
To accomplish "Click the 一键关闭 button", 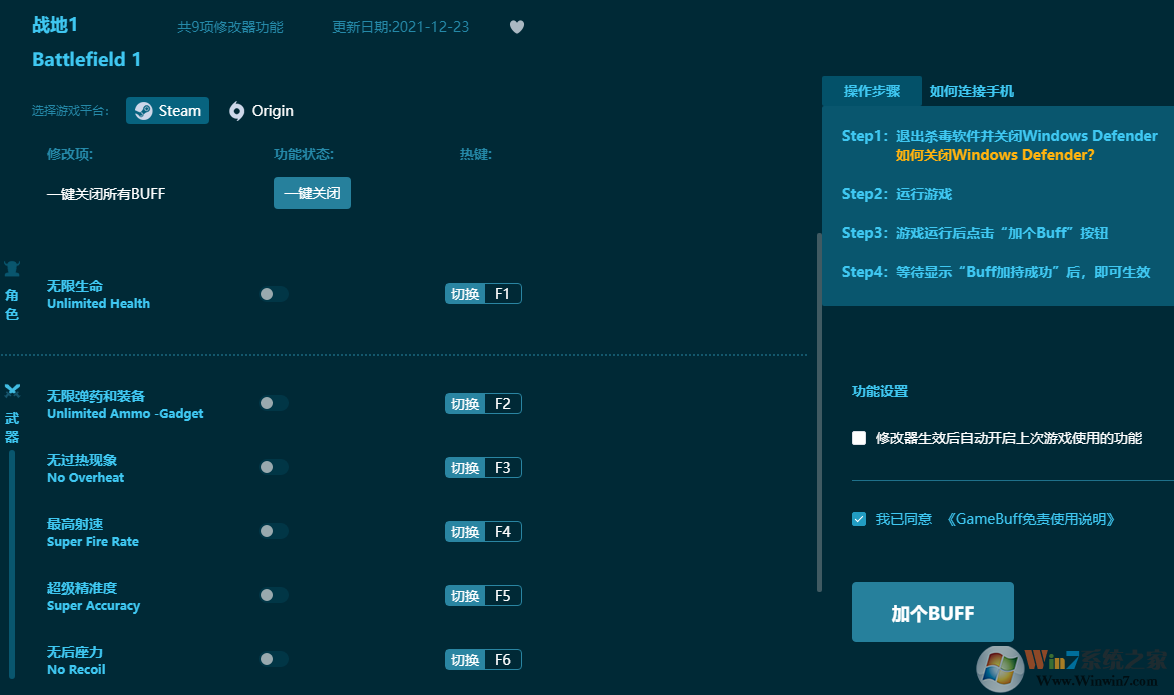I will (312, 192).
